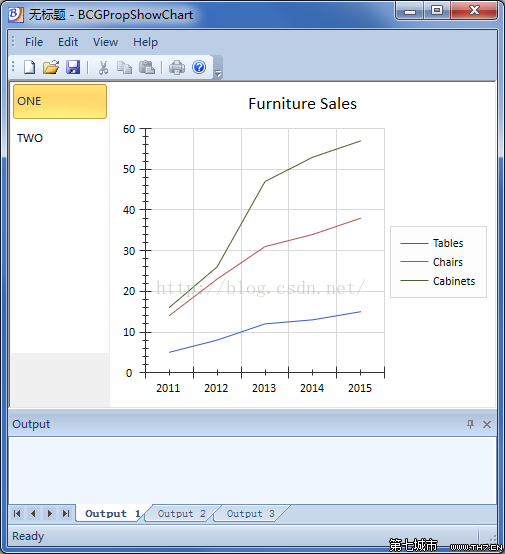
Task: Open the View menu
Action: (x=105, y=42)
